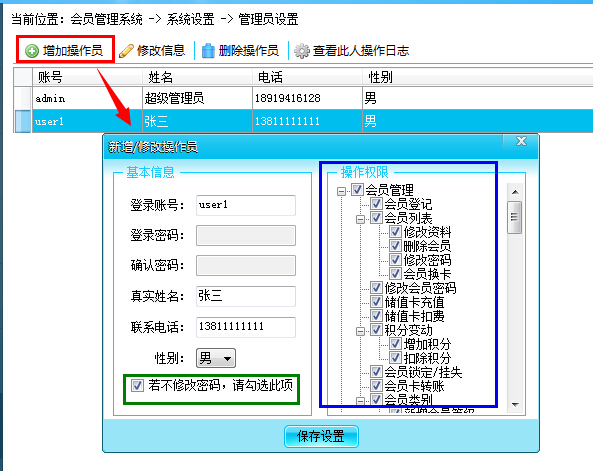The height and width of the screenshot is (471, 593).
Task: Select the row indicator beside user1
Action: pos(22,121)
